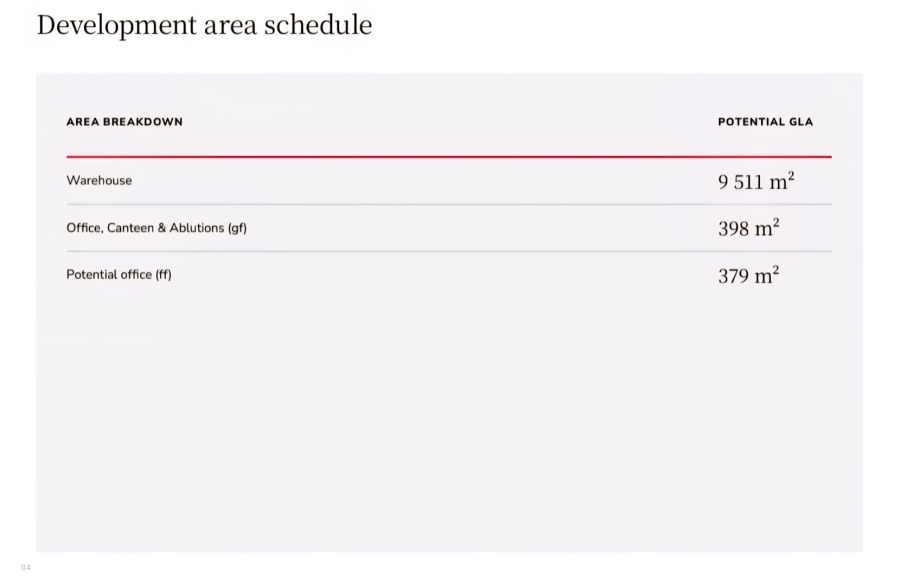This screenshot has width=900, height=585.
Task: Select the POTENTIAL GLA column header
Action: coord(765,122)
